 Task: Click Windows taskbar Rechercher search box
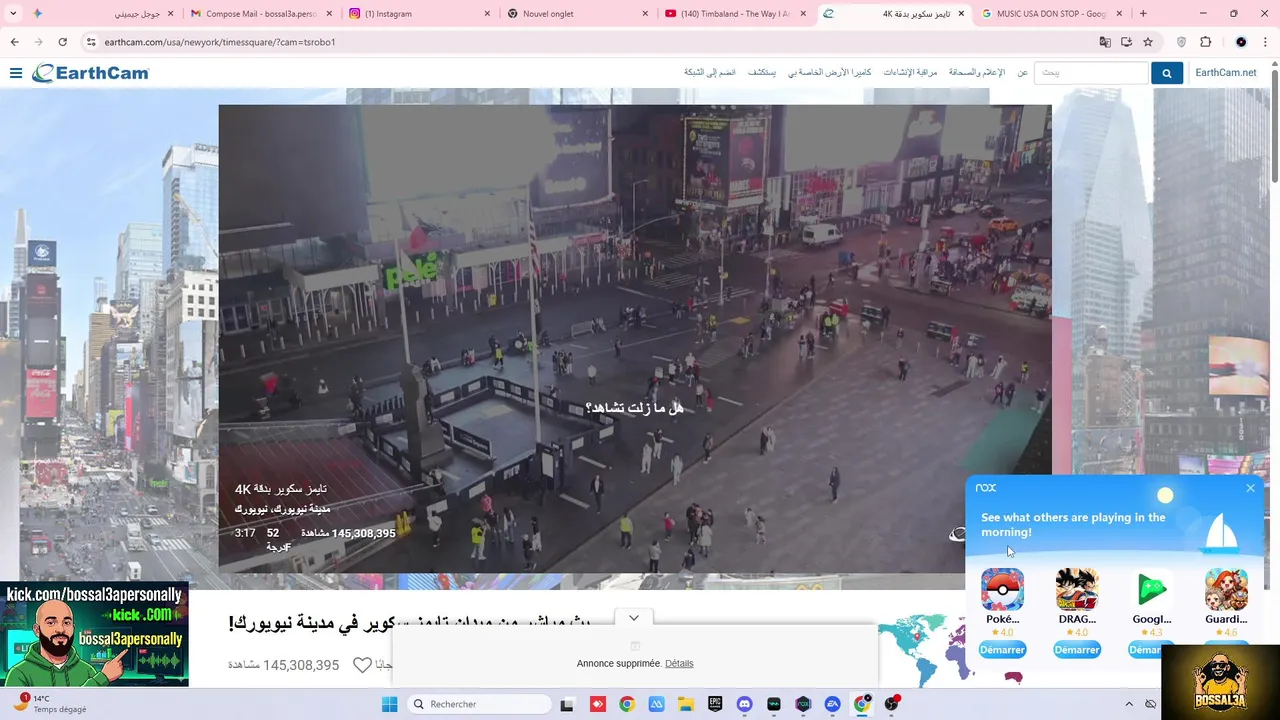(x=480, y=704)
